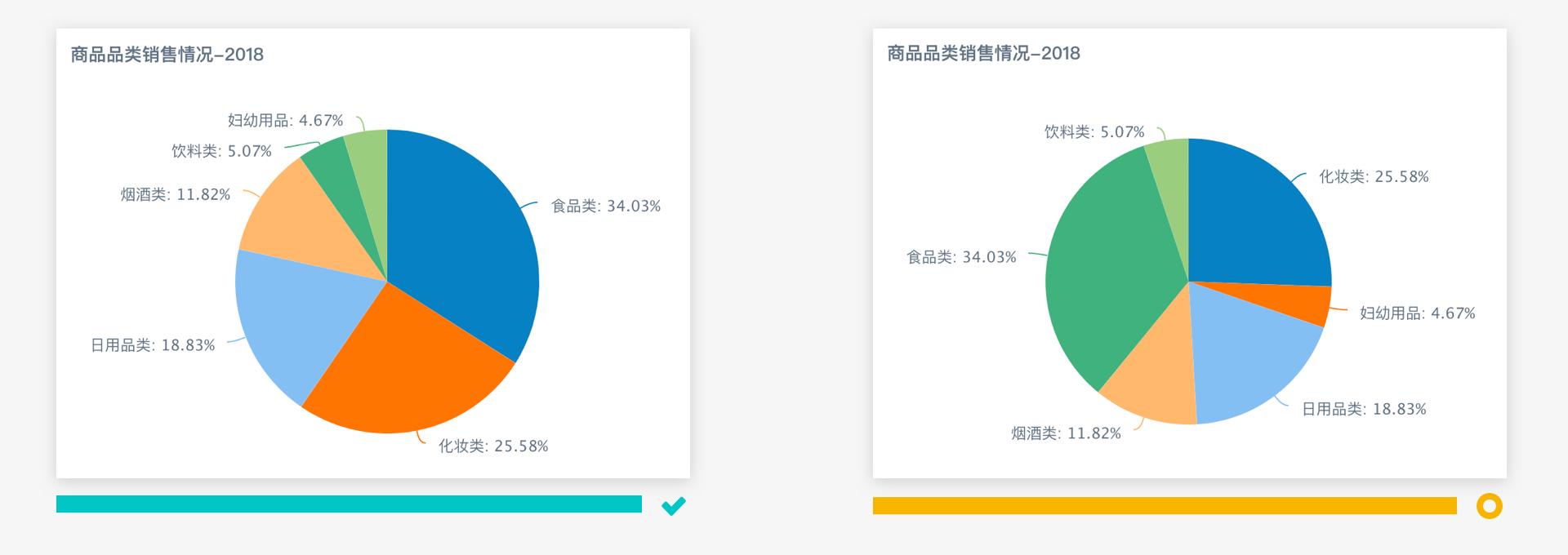Click the yellow circle ring icon

click(1489, 506)
